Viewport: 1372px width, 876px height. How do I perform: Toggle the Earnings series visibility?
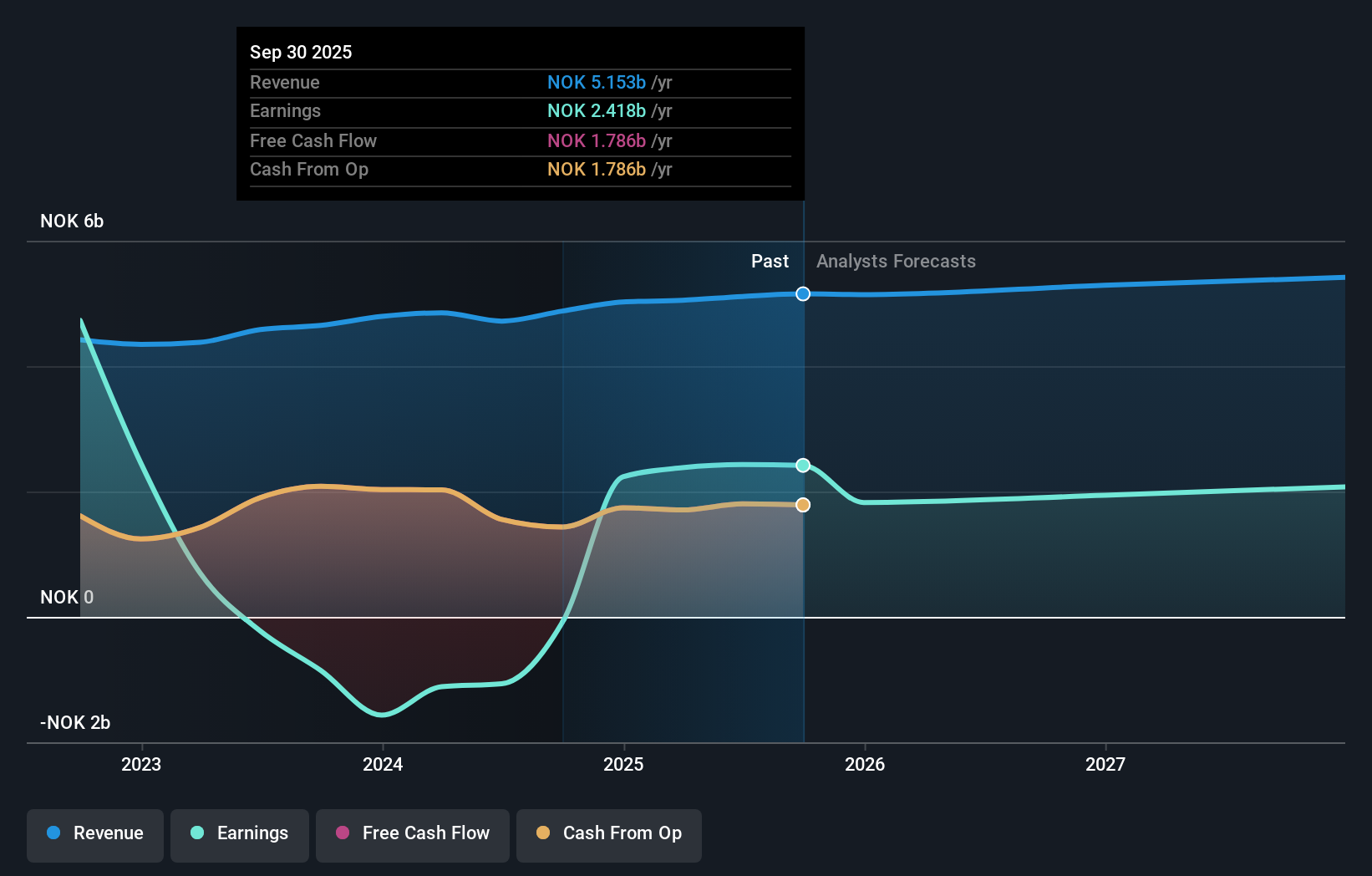coord(239,833)
